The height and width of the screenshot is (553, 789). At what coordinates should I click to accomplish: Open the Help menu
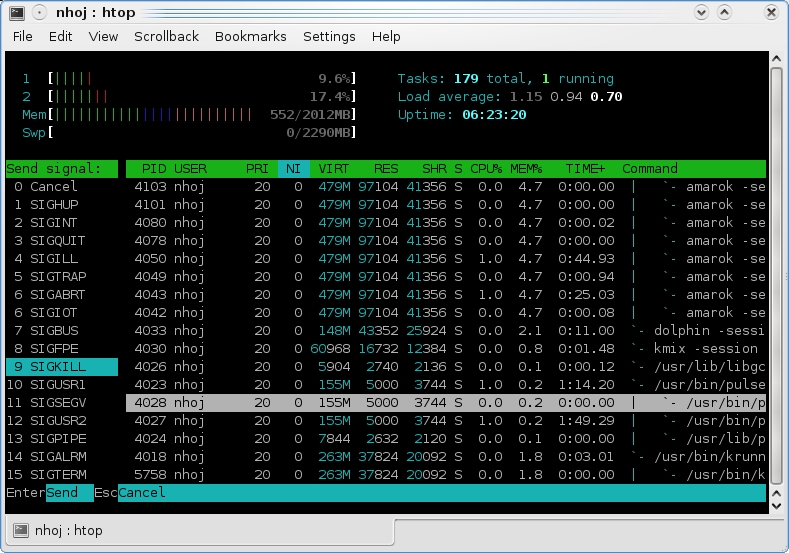point(386,36)
